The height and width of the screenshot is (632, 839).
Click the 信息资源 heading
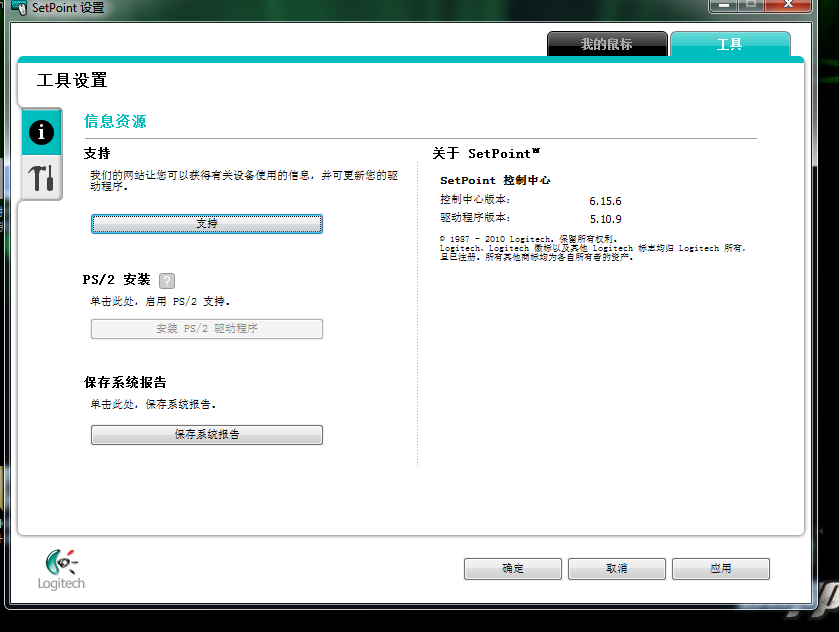click(x=115, y=121)
